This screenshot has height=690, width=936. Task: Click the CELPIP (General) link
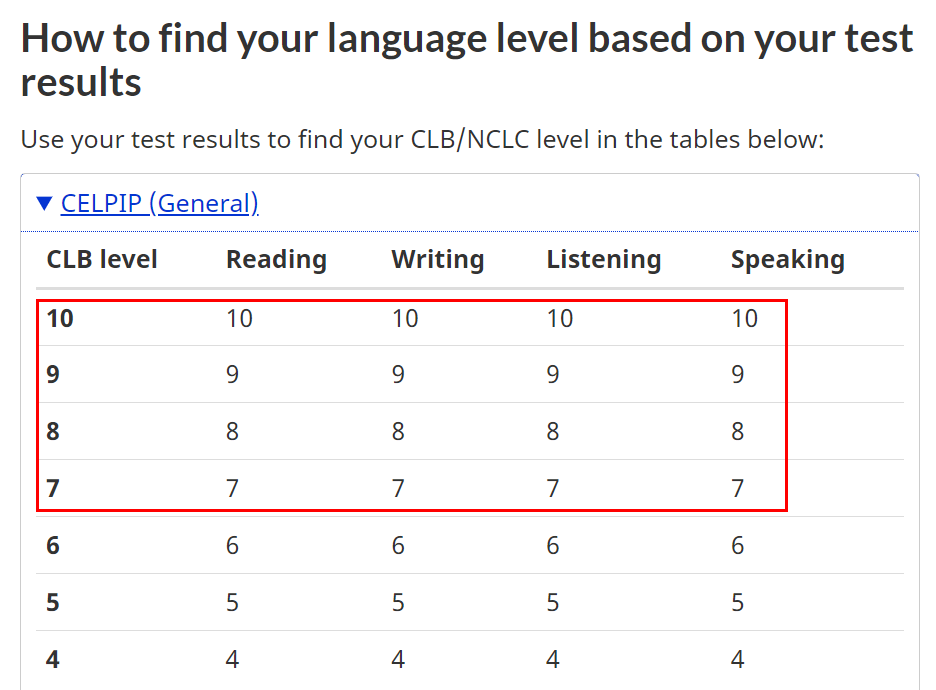click(159, 204)
